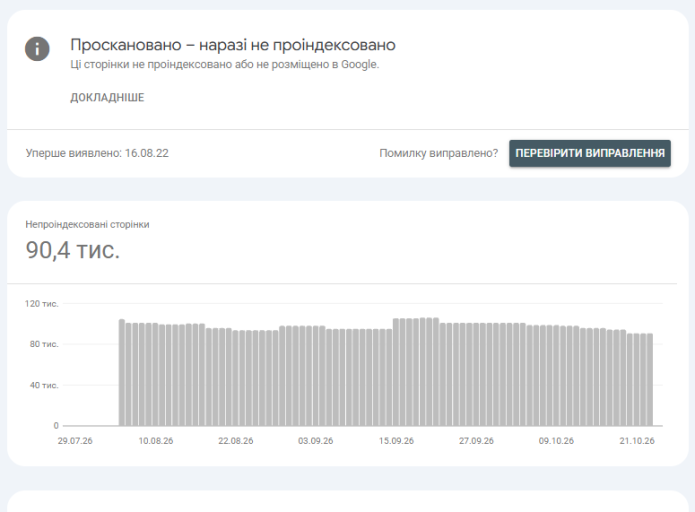Viewport: 695px width, 512px height.
Task: Click the bar above date 15.09.26
Action: coord(396,372)
